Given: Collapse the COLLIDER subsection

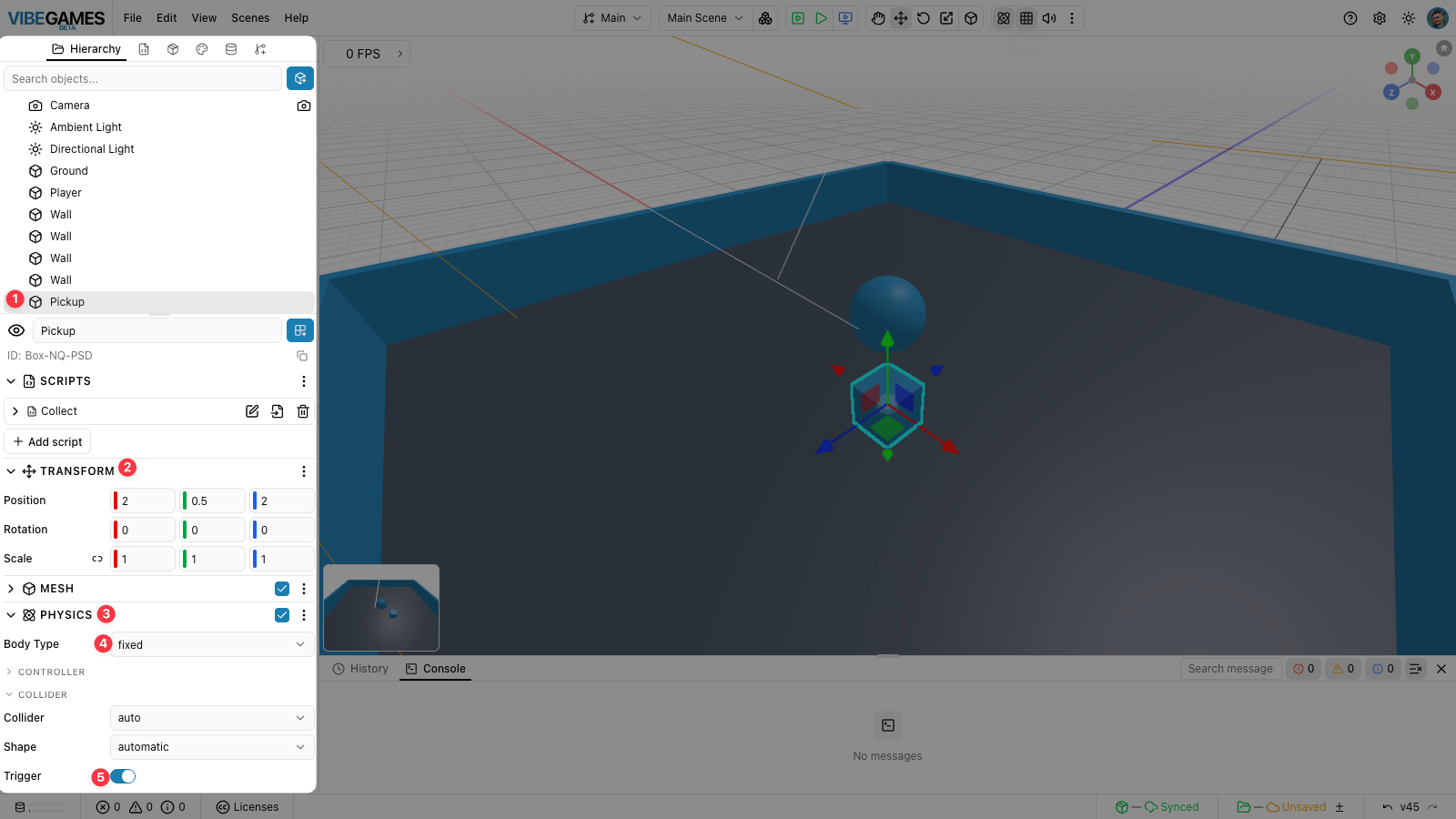Looking at the screenshot, I should tap(9, 694).
